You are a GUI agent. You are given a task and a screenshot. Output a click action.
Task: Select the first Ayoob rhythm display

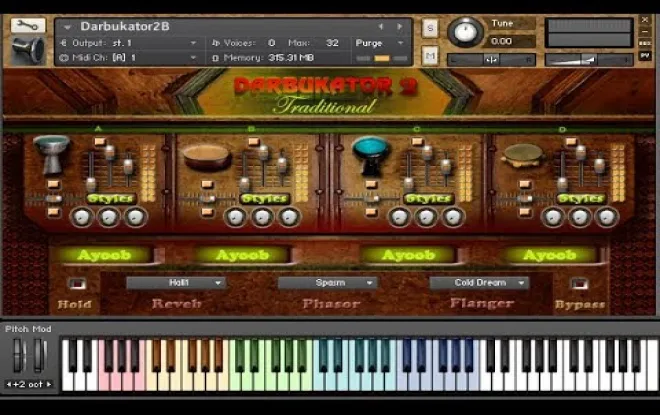tap(104, 255)
